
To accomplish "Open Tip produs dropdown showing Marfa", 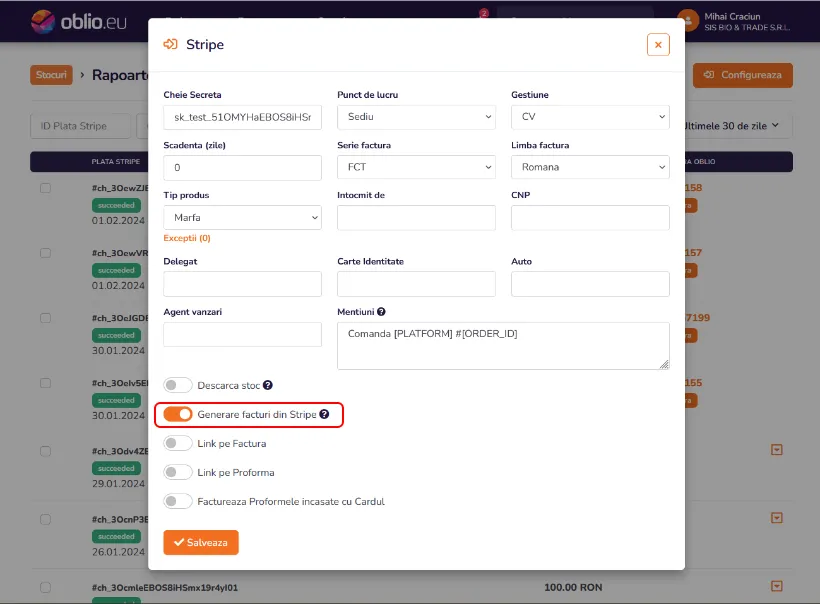I will click(x=242, y=218).
